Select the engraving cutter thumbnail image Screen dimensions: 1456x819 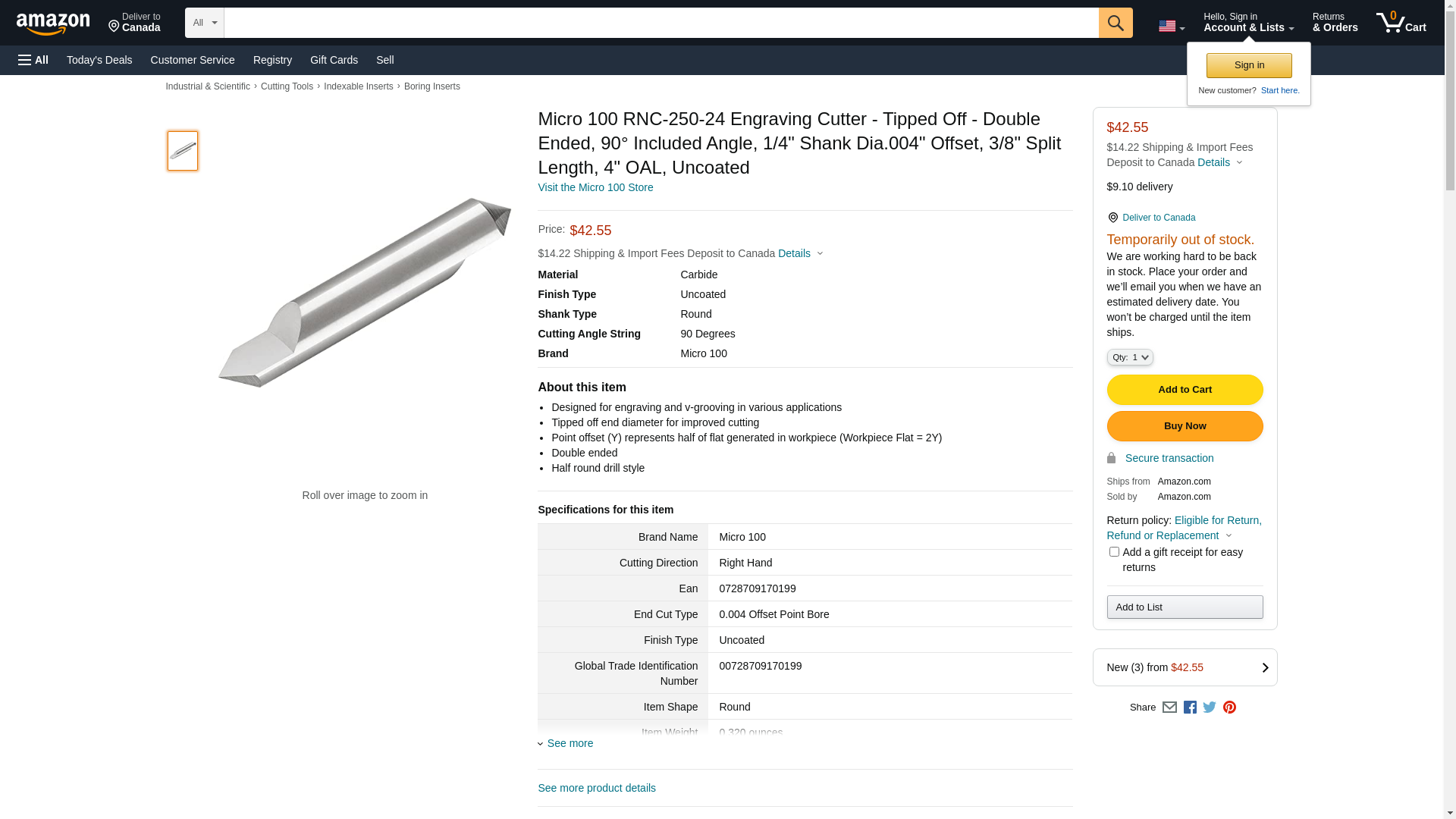183,150
